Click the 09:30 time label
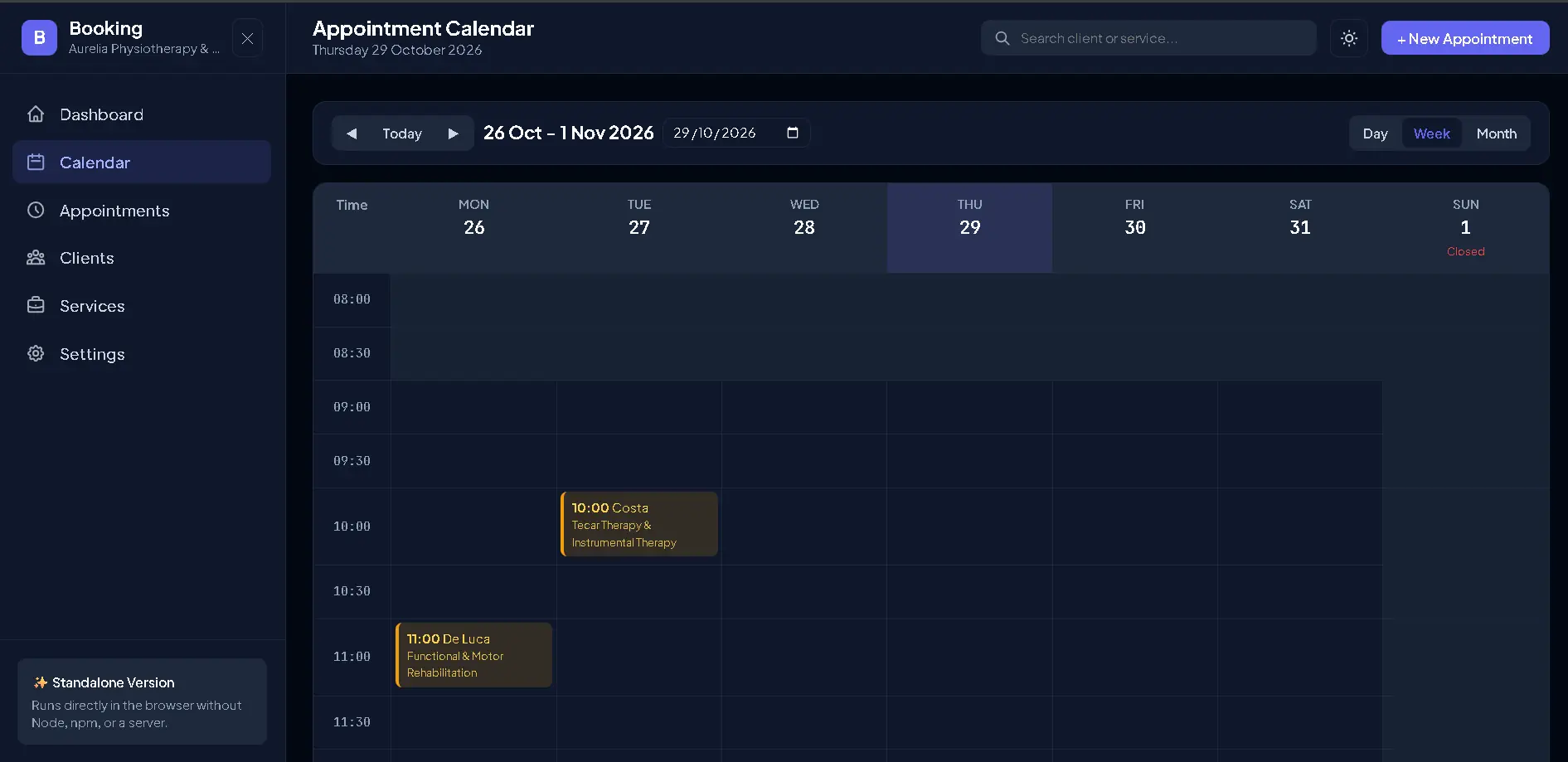1568x762 pixels. [352, 461]
